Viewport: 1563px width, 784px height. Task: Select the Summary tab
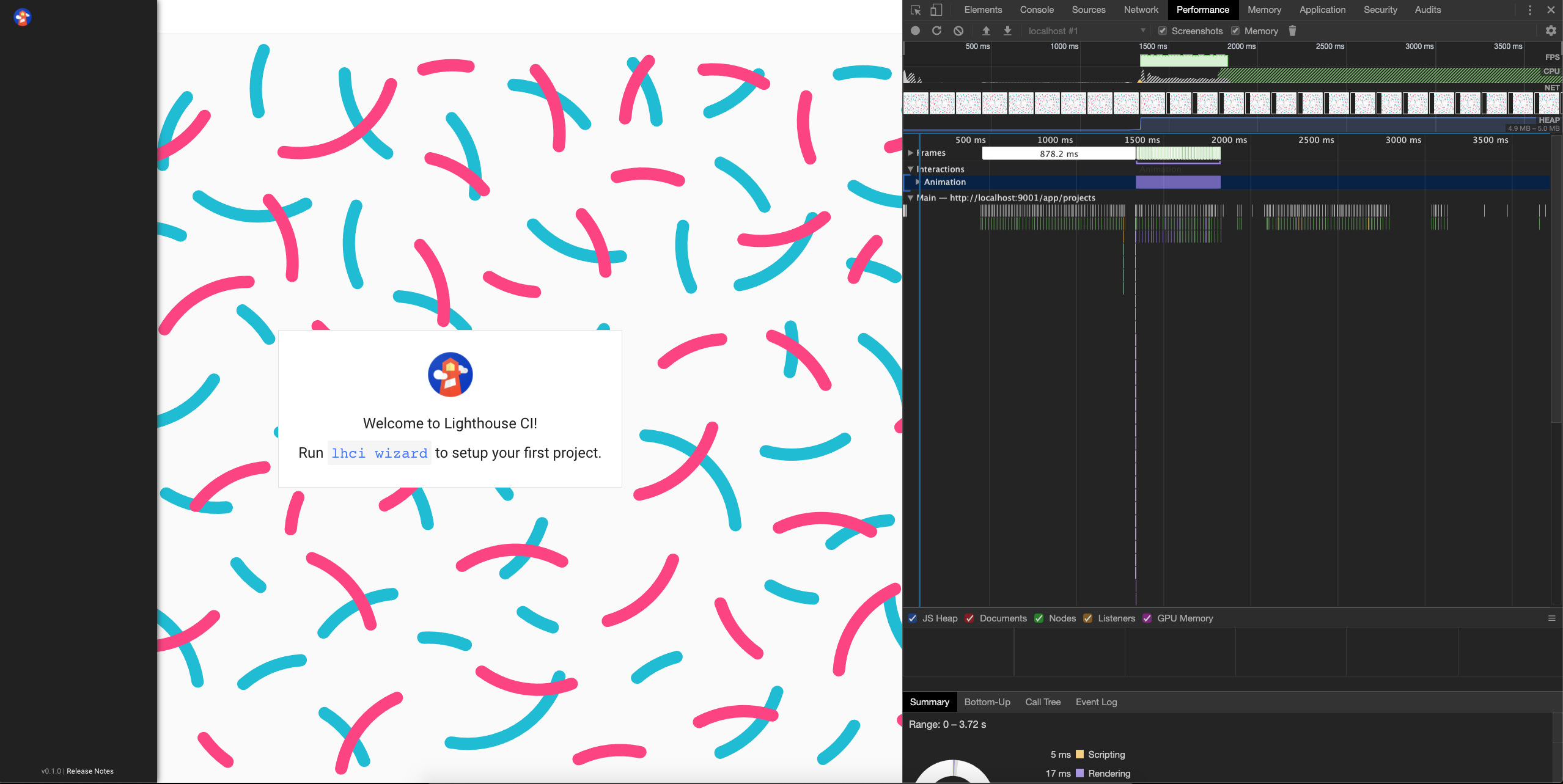pos(929,702)
